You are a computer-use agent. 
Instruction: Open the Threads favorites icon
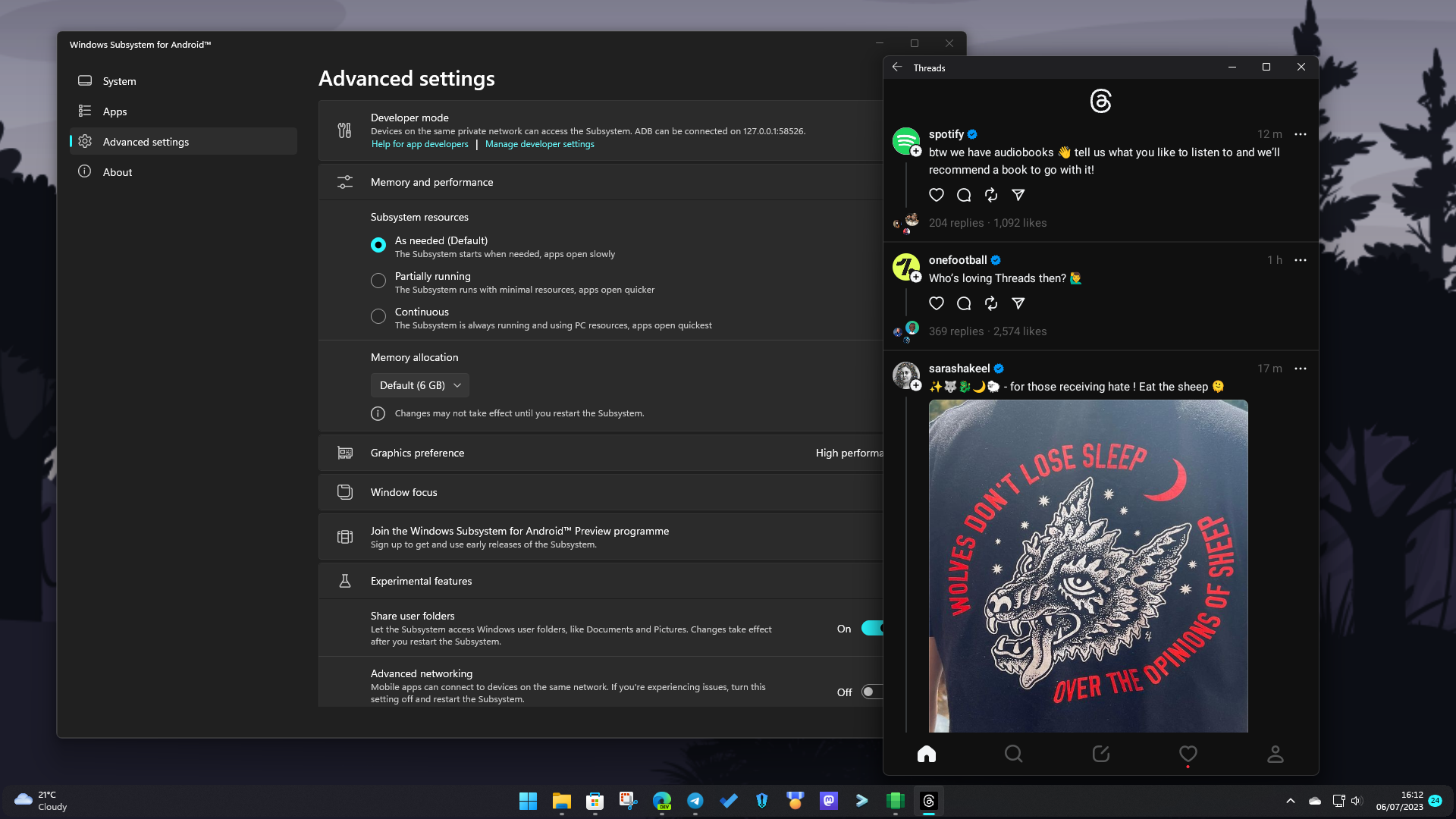point(1187,754)
